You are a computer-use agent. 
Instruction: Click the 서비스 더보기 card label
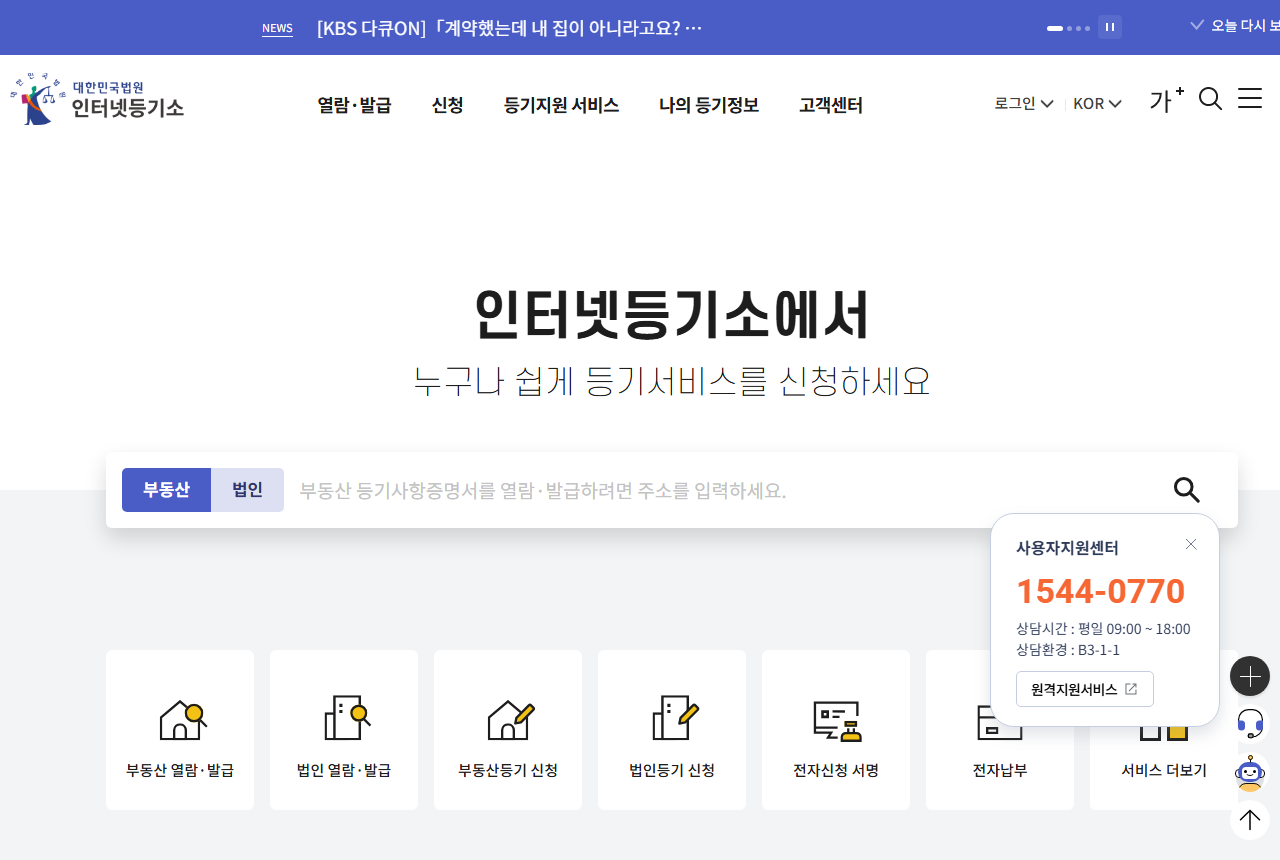[x=1164, y=770]
